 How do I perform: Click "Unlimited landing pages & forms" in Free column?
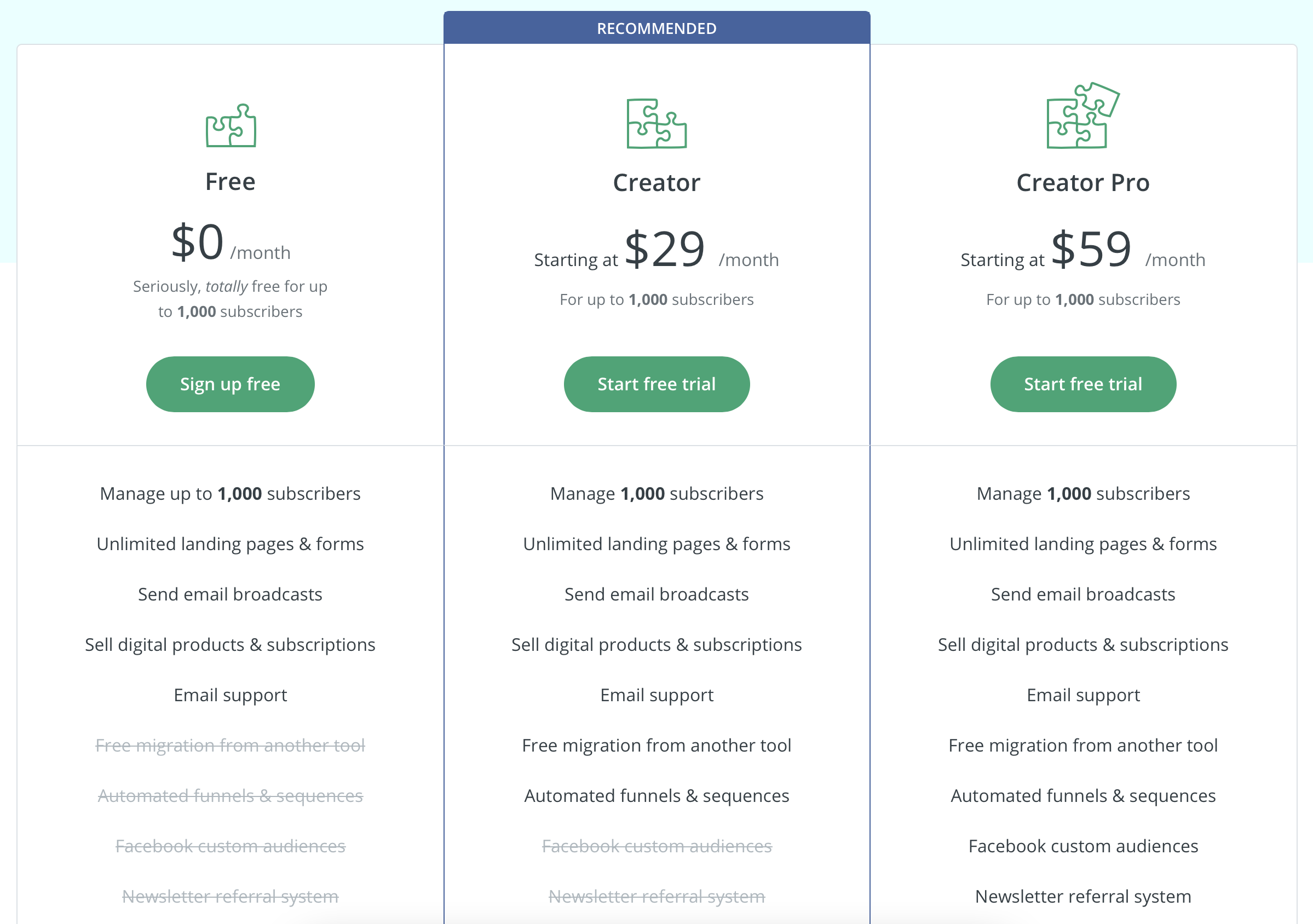231,544
